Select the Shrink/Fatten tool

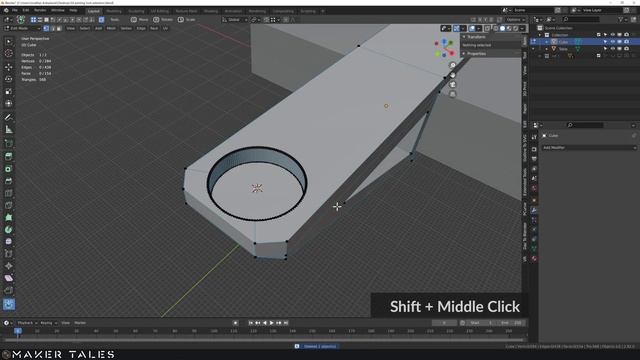tap(9, 266)
